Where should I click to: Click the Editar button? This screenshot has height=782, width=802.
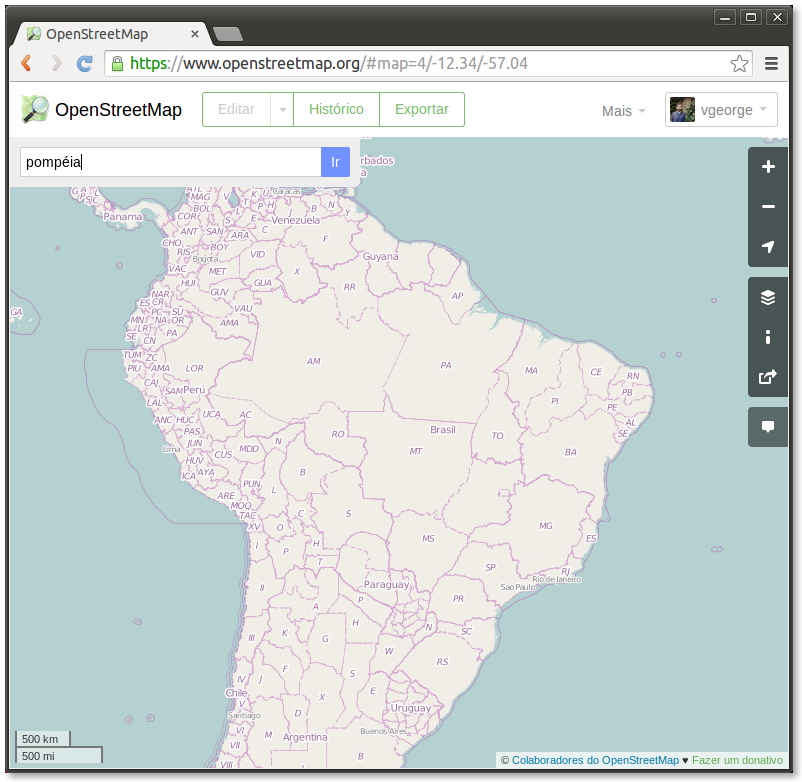tap(236, 109)
